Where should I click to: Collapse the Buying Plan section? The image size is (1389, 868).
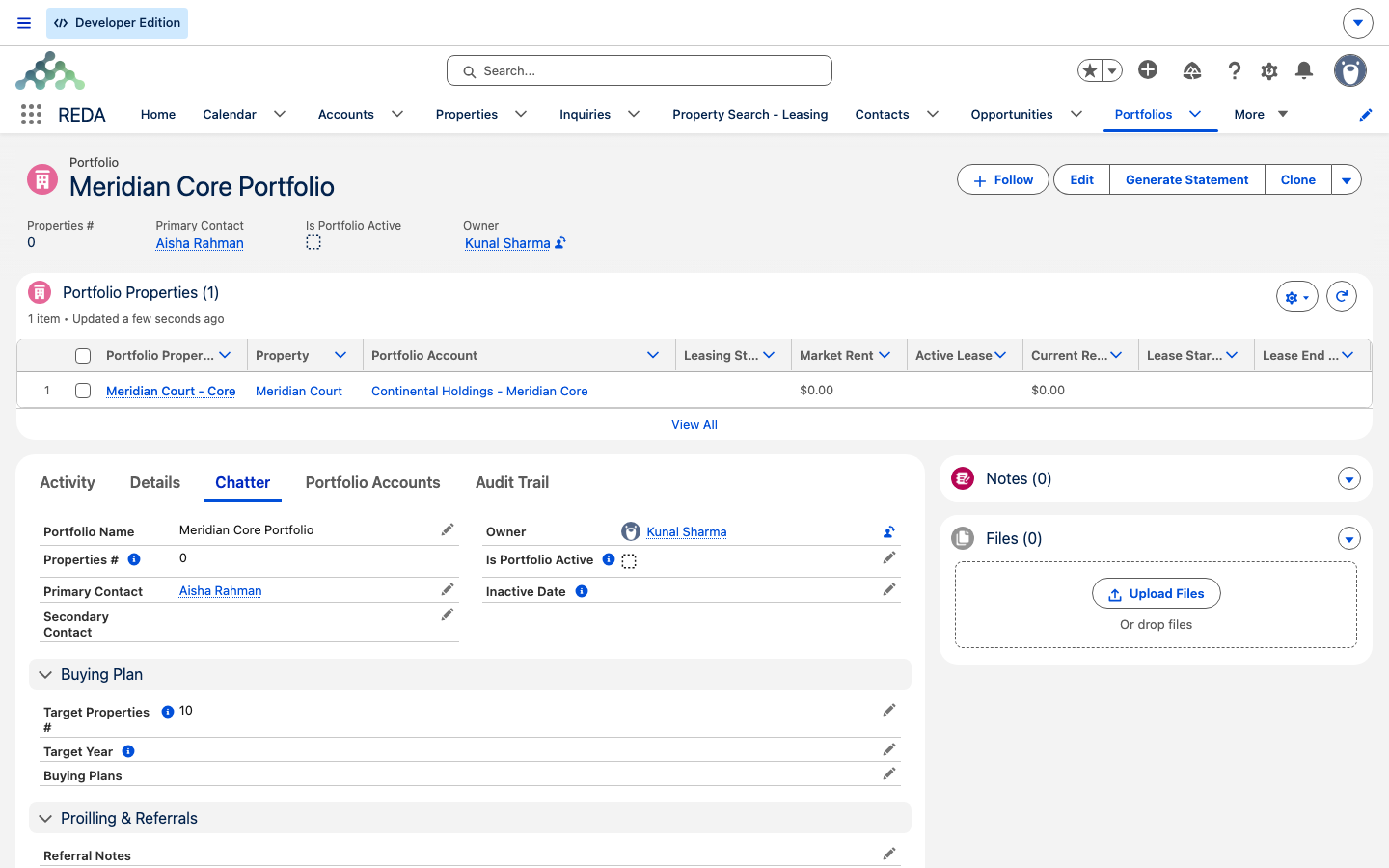(x=45, y=675)
